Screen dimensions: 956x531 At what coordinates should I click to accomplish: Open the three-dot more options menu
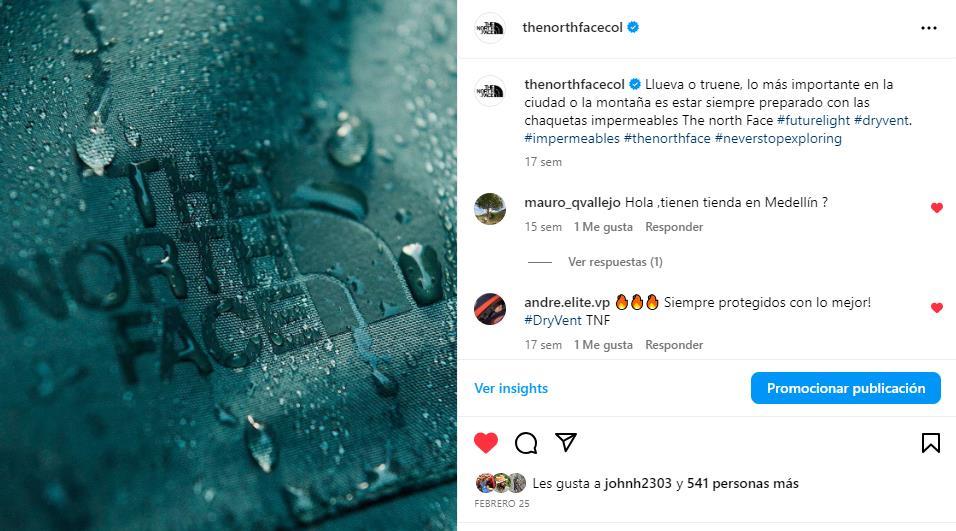click(x=929, y=28)
